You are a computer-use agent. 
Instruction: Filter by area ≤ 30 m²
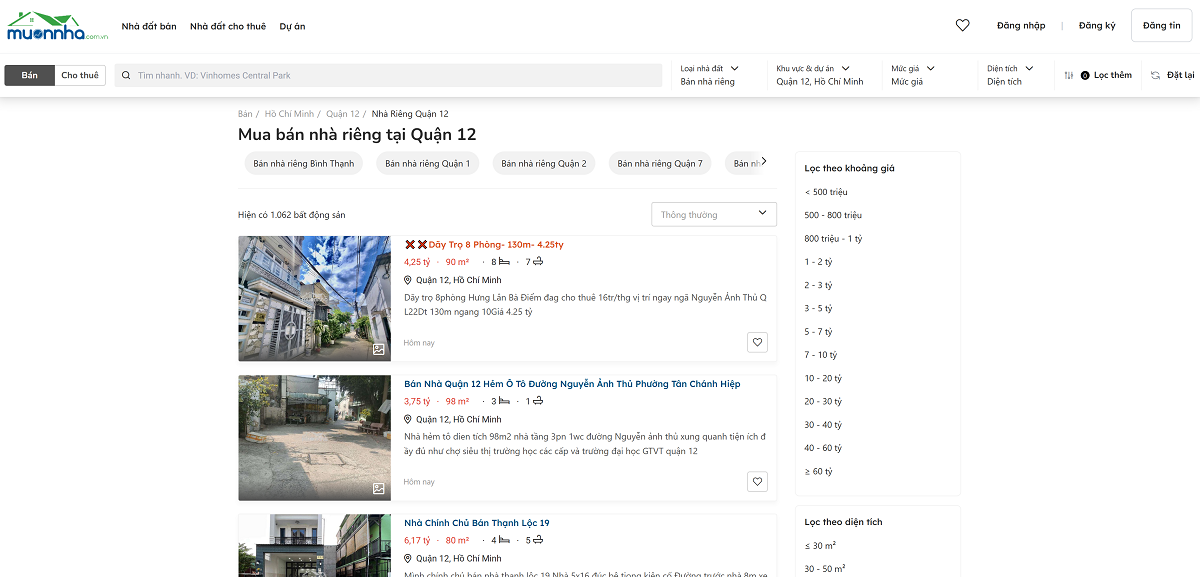(820, 545)
